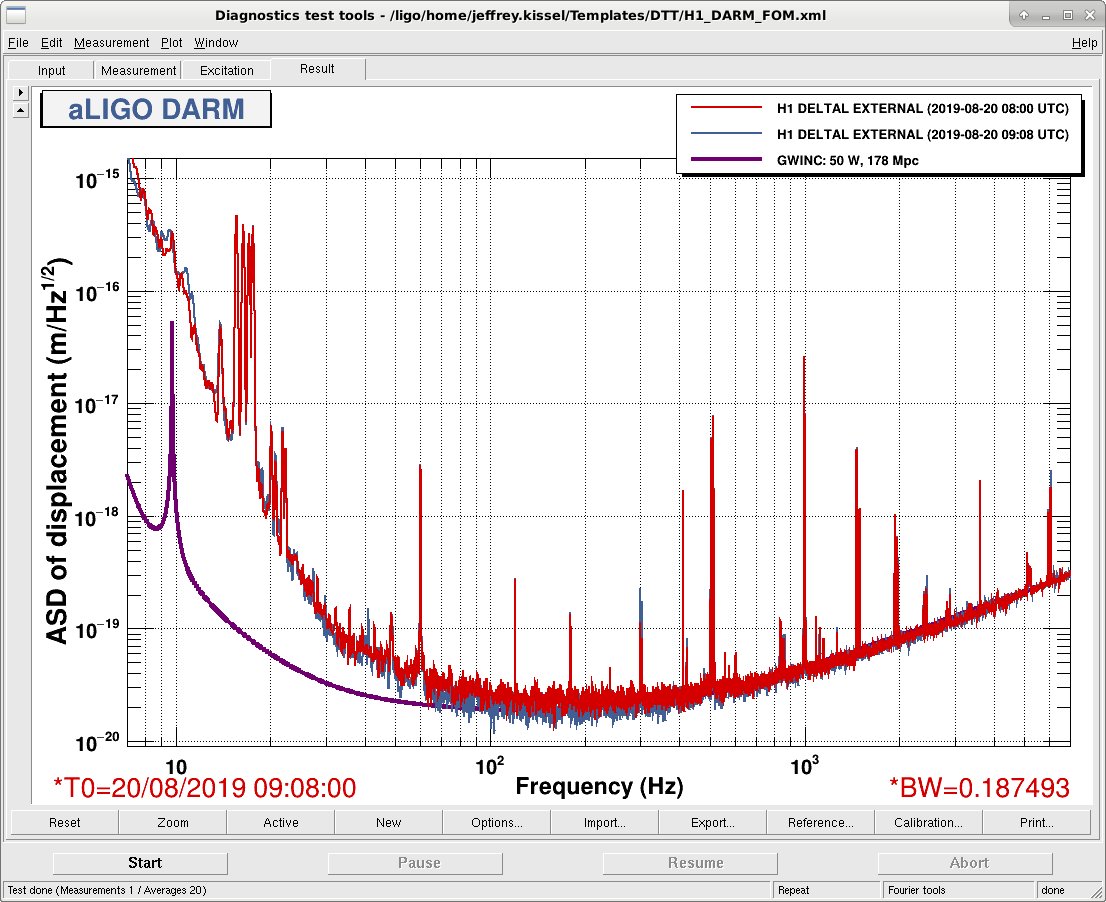Click the Export... button

click(x=712, y=822)
